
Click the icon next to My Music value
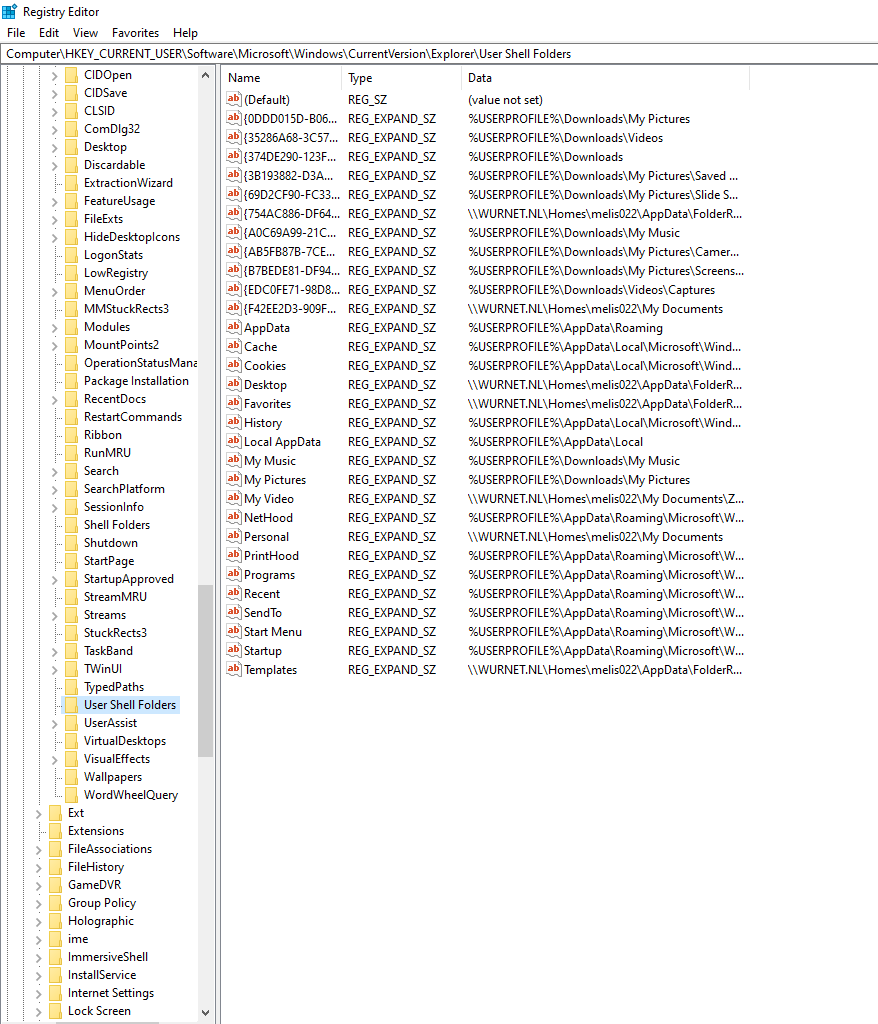pyautogui.click(x=234, y=459)
